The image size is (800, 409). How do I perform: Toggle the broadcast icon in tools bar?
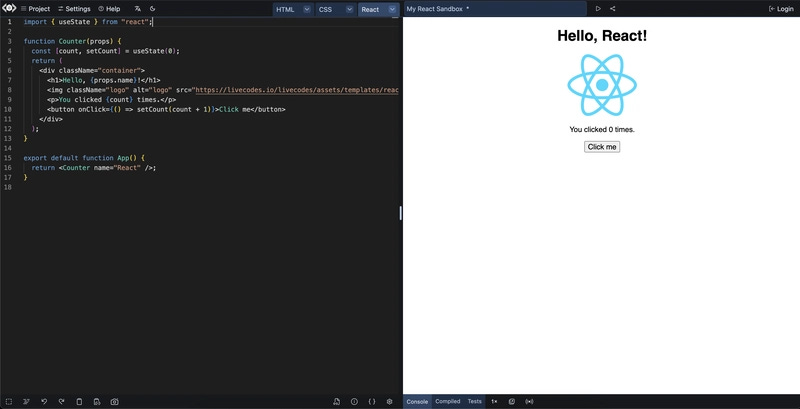(x=529, y=402)
